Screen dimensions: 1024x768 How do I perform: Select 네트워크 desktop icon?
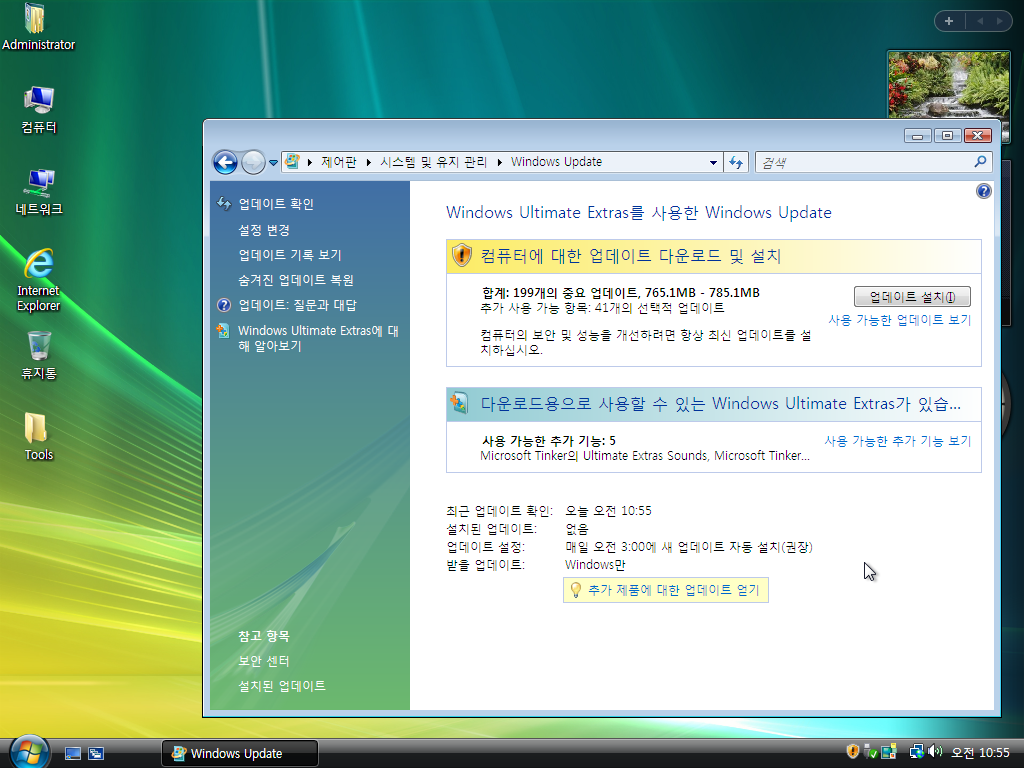[x=39, y=191]
